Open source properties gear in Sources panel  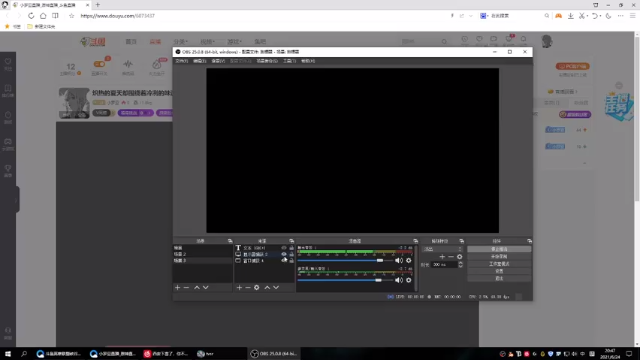click(x=256, y=287)
